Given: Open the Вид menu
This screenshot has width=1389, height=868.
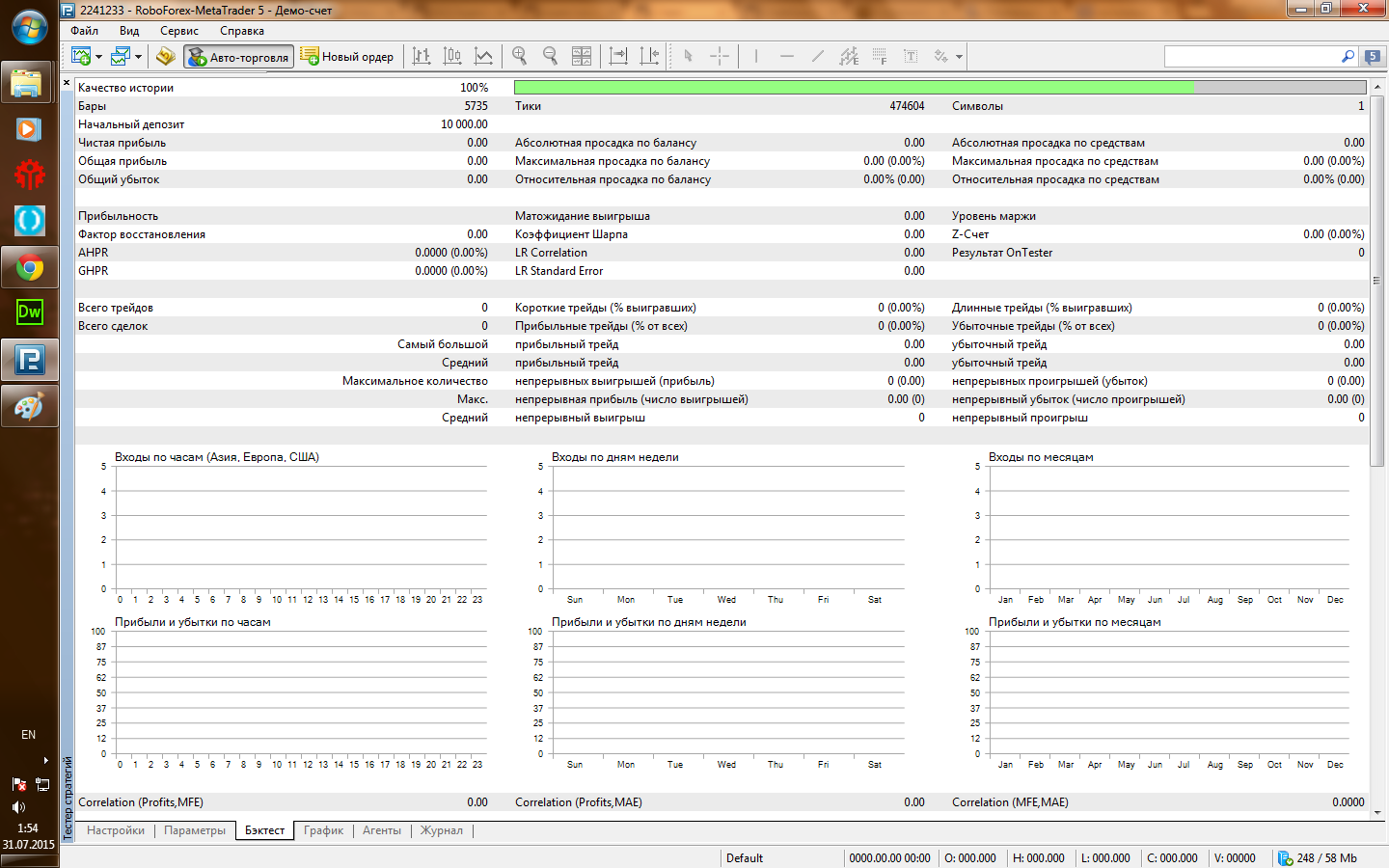Looking at the screenshot, I should pyautogui.click(x=129, y=31).
